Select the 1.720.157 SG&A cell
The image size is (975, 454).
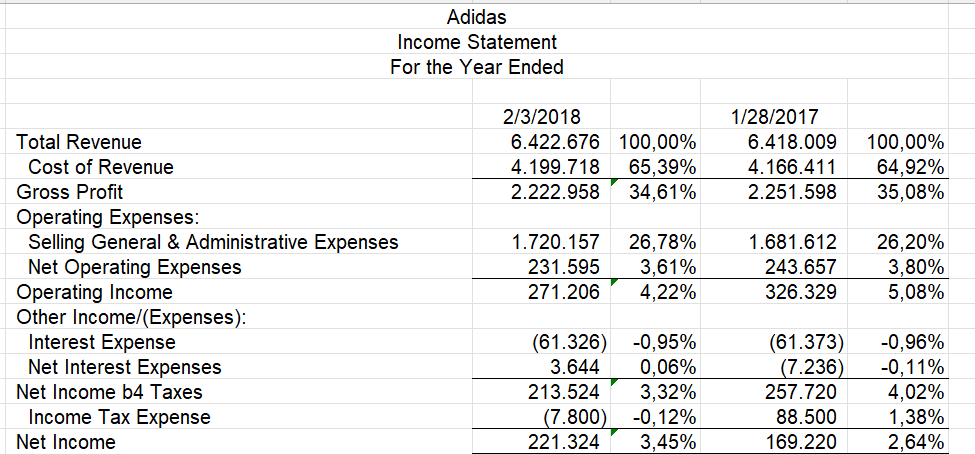[x=555, y=242]
